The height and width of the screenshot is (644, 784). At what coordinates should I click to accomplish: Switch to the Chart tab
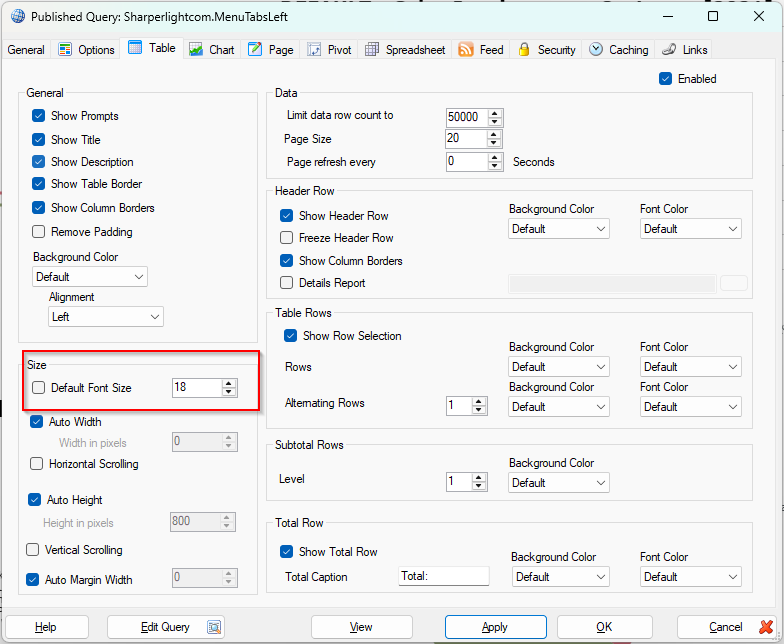coord(212,50)
